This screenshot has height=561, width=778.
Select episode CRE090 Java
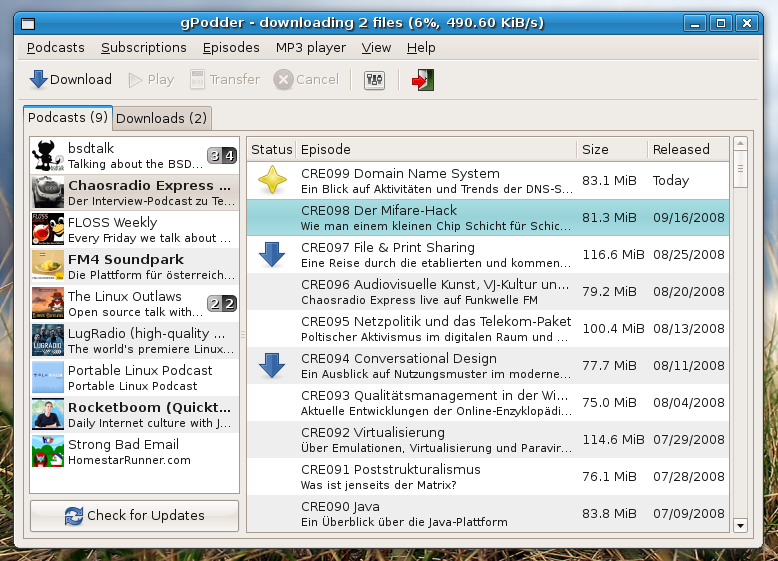pyautogui.click(x=488, y=513)
